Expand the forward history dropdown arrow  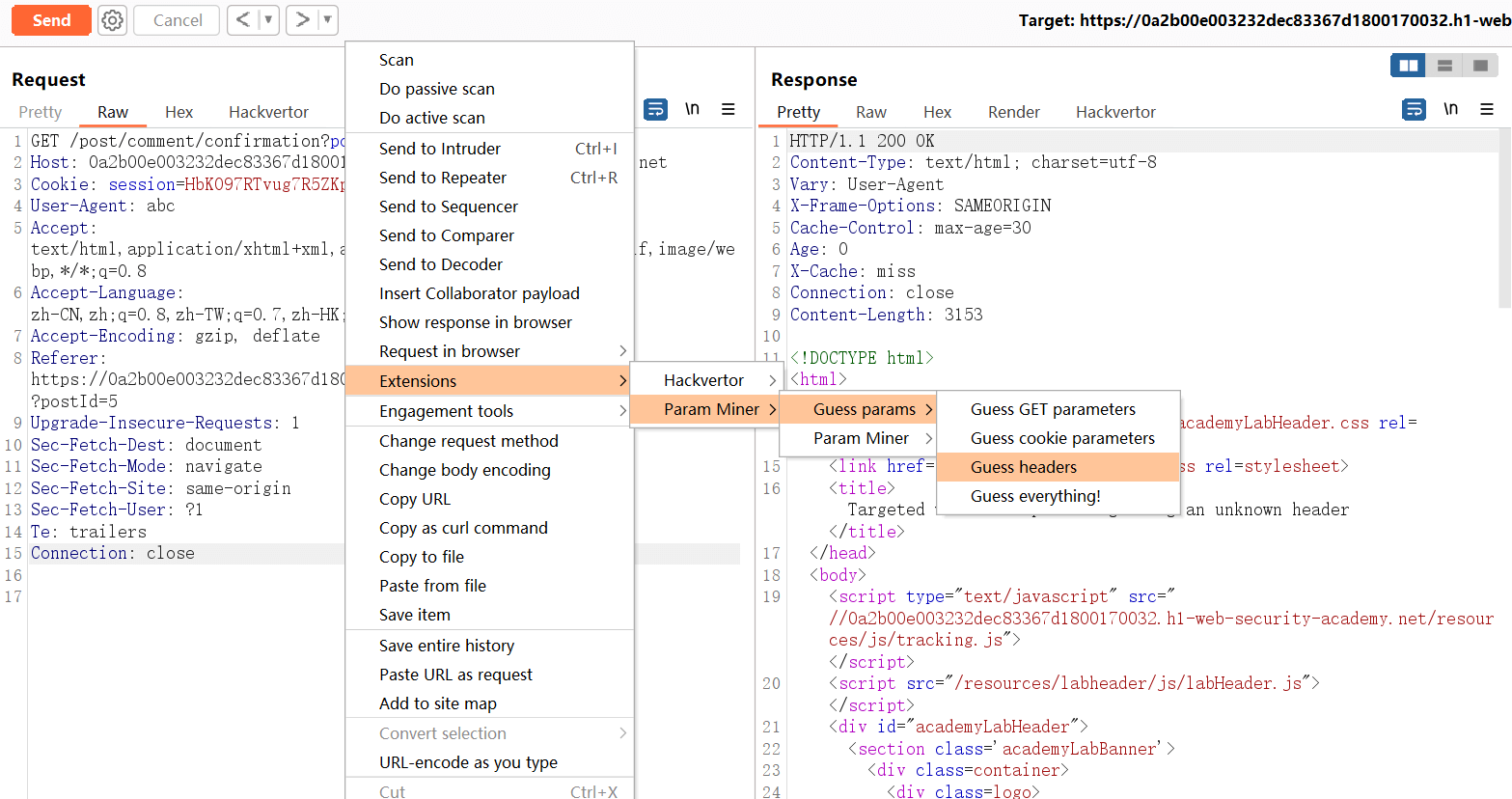click(x=327, y=20)
